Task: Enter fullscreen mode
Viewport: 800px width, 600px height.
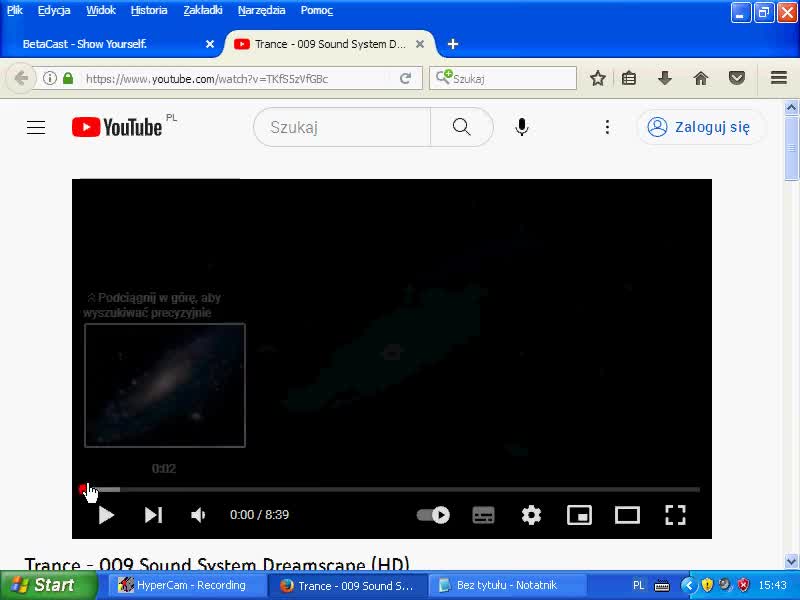Action: pyautogui.click(x=676, y=515)
